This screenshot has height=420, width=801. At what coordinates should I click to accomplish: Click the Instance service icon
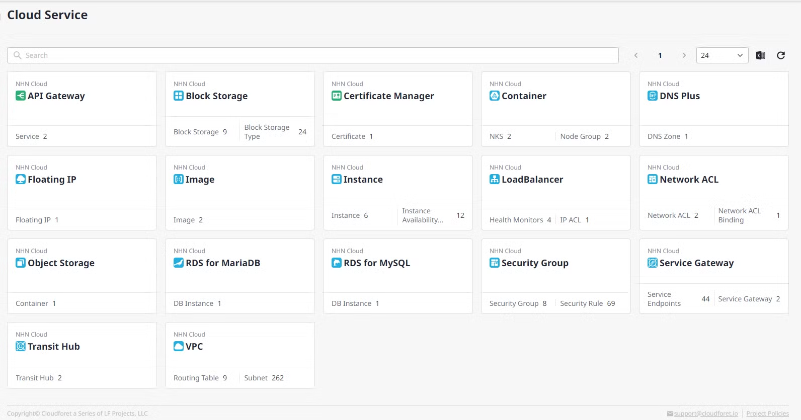(x=336, y=179)
